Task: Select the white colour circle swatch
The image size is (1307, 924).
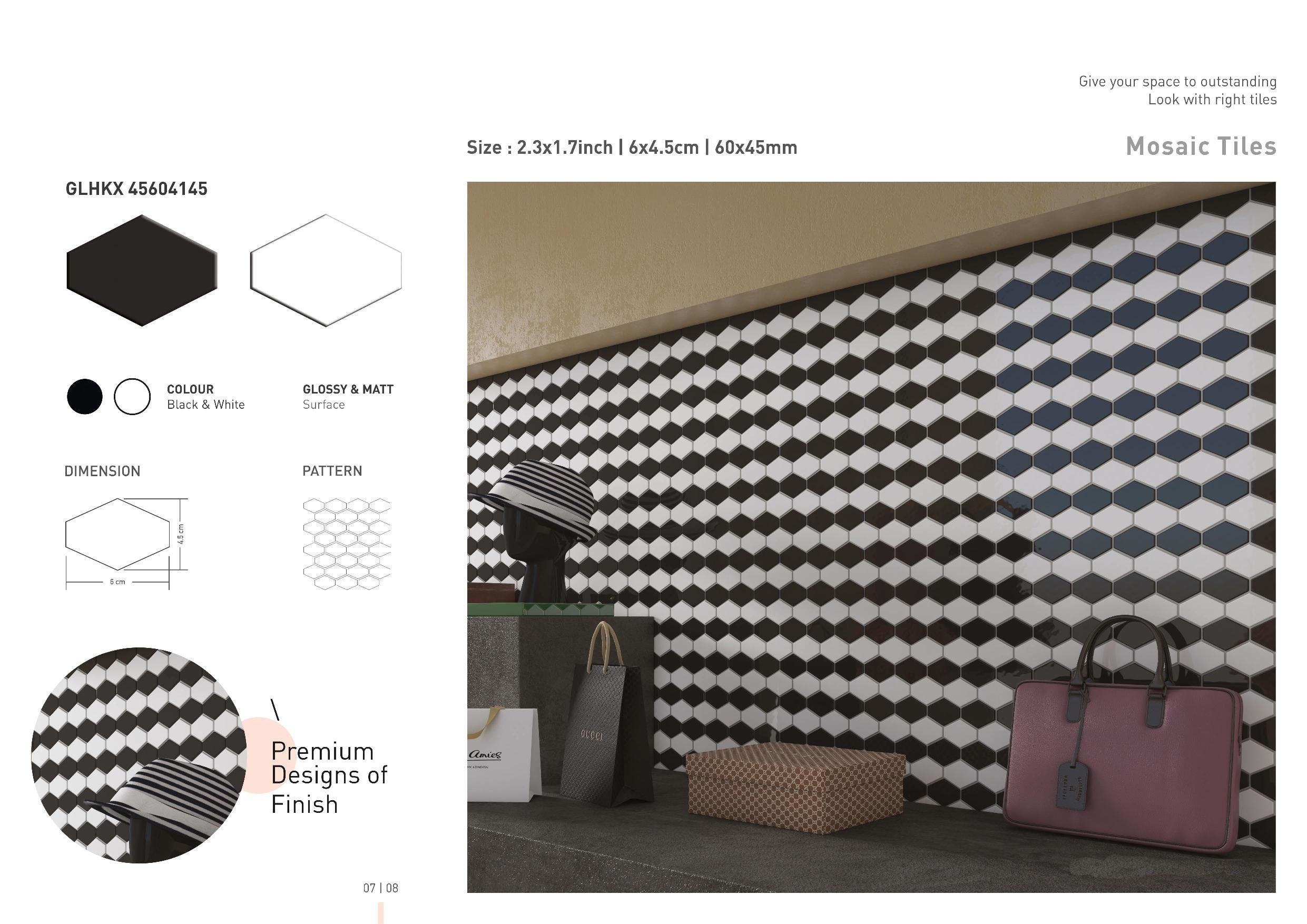Action: click(132, 396)
